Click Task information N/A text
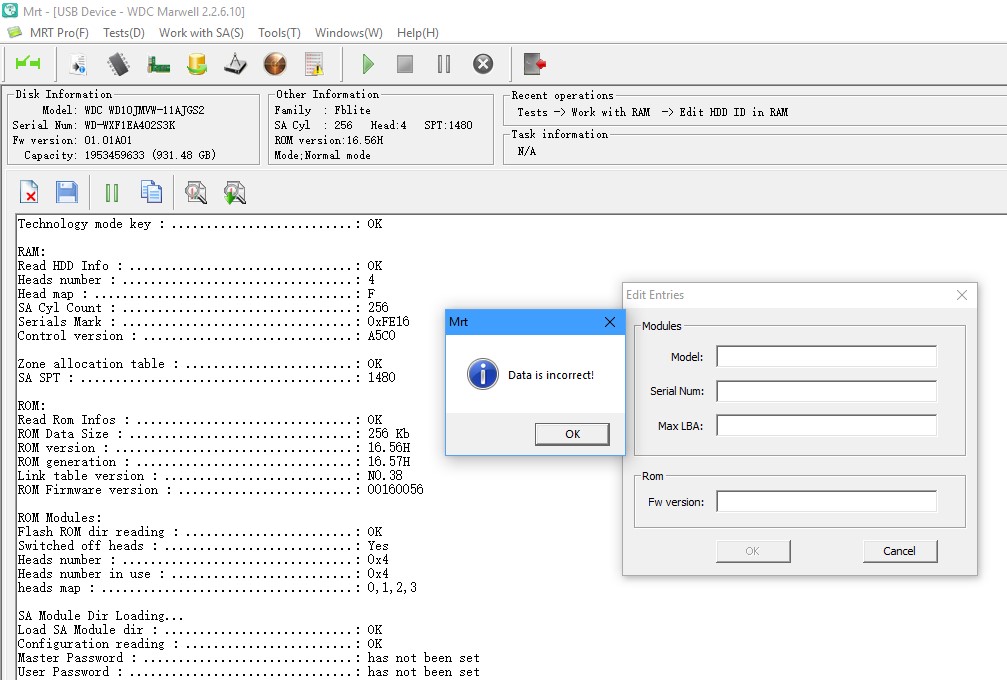The height and width of the screenshot is (680, 1007). pos(526,152)
